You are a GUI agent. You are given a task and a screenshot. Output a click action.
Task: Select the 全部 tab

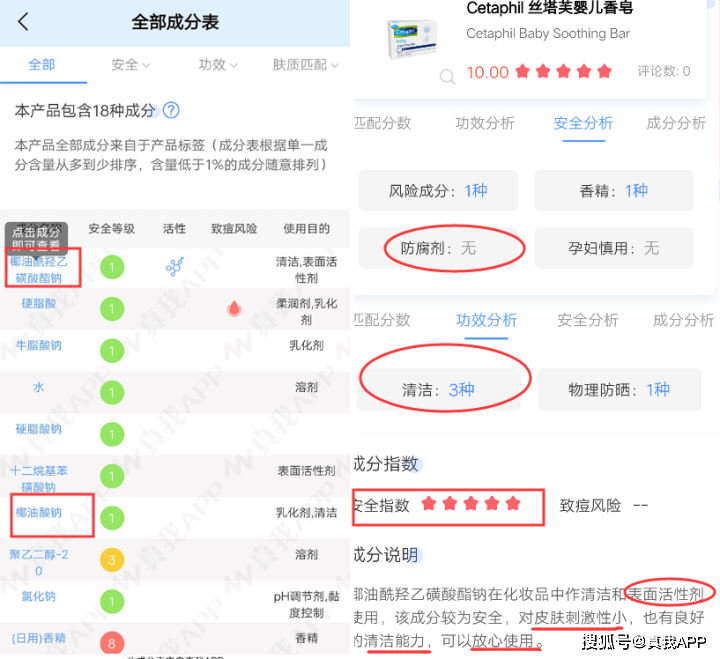(42, 65)
